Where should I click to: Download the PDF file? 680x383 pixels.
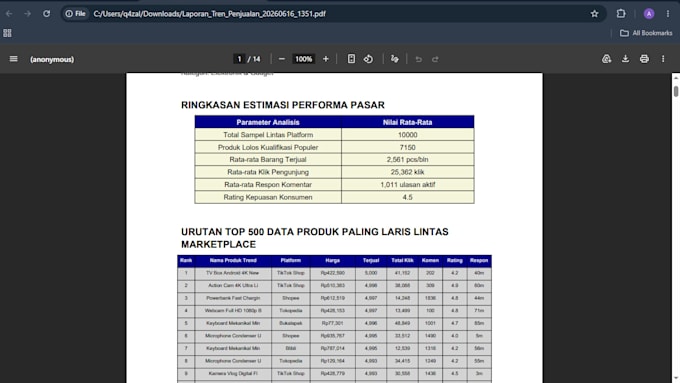pos(625,59)
